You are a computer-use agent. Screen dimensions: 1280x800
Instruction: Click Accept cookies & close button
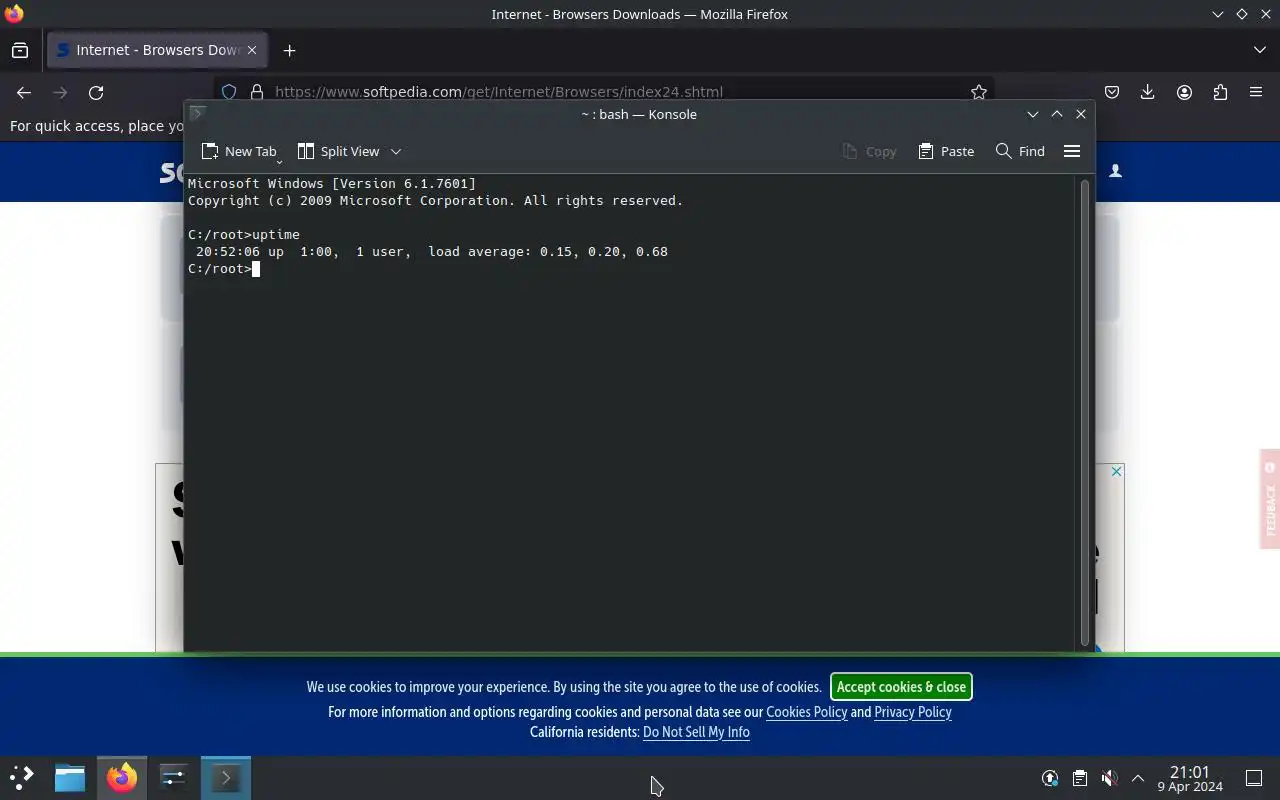tap(901, 687)
